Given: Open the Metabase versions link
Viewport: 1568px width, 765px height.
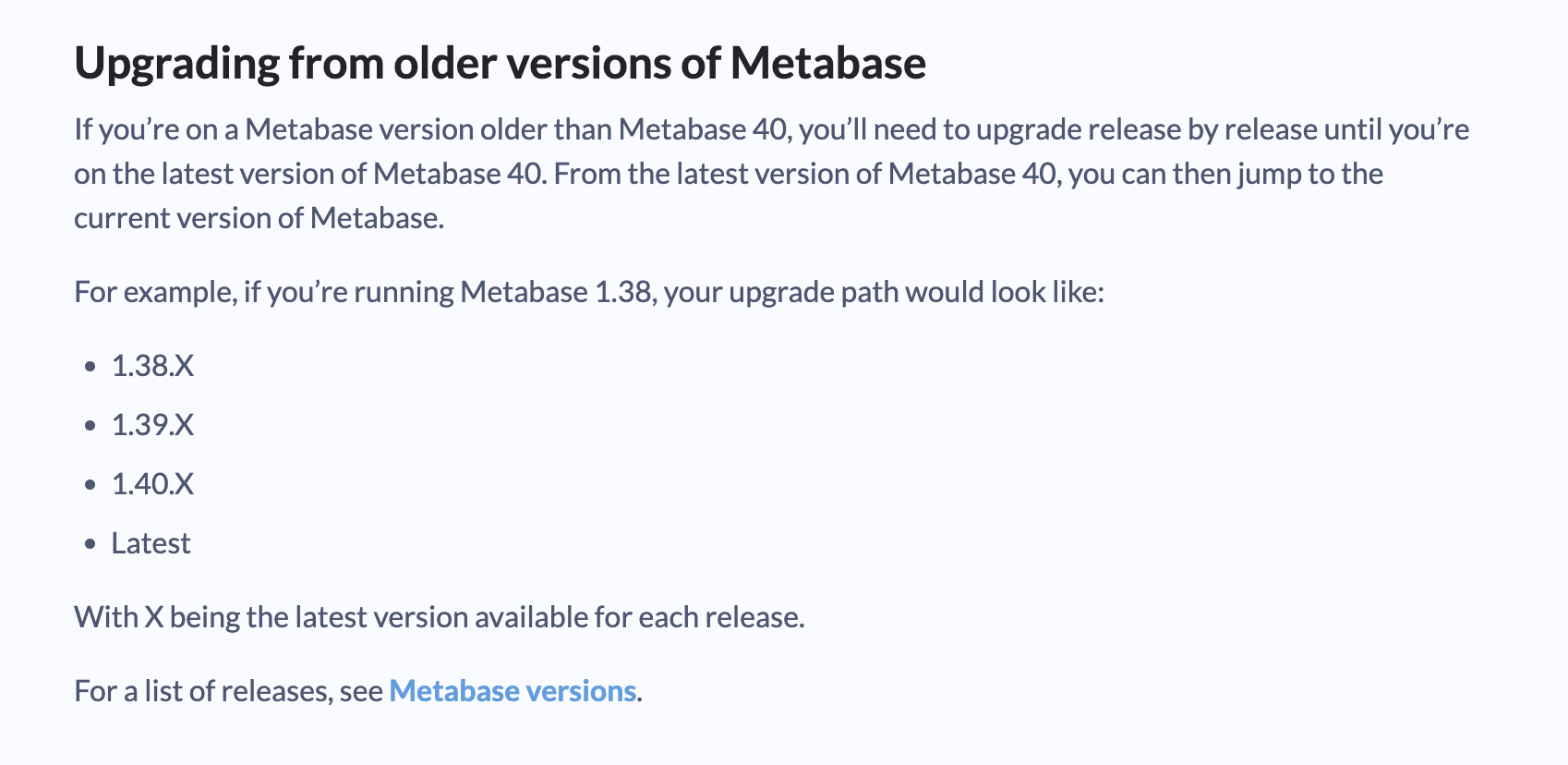Looking at the screenshot, I should 513,691.
